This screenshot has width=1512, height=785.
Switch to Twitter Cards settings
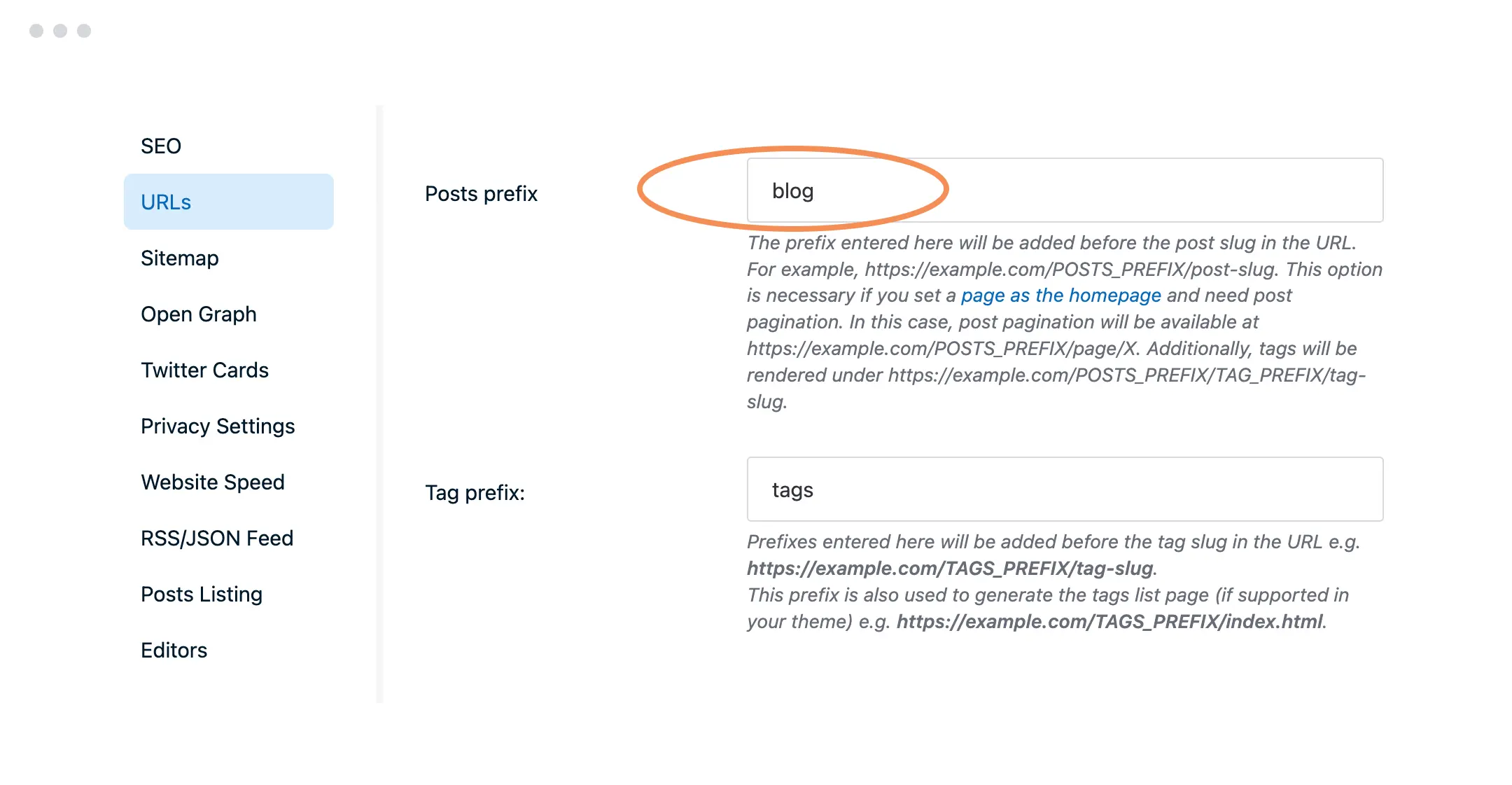(205, 370)
